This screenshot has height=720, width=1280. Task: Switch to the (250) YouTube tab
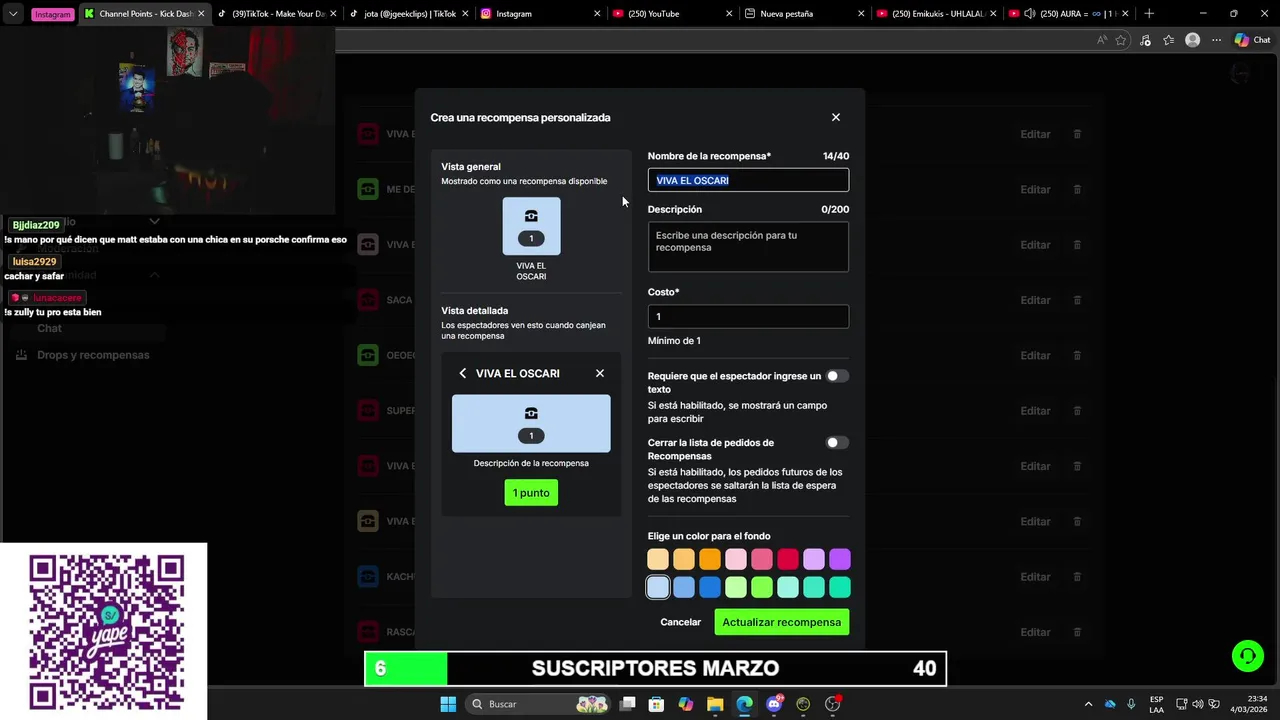(670, 14)
